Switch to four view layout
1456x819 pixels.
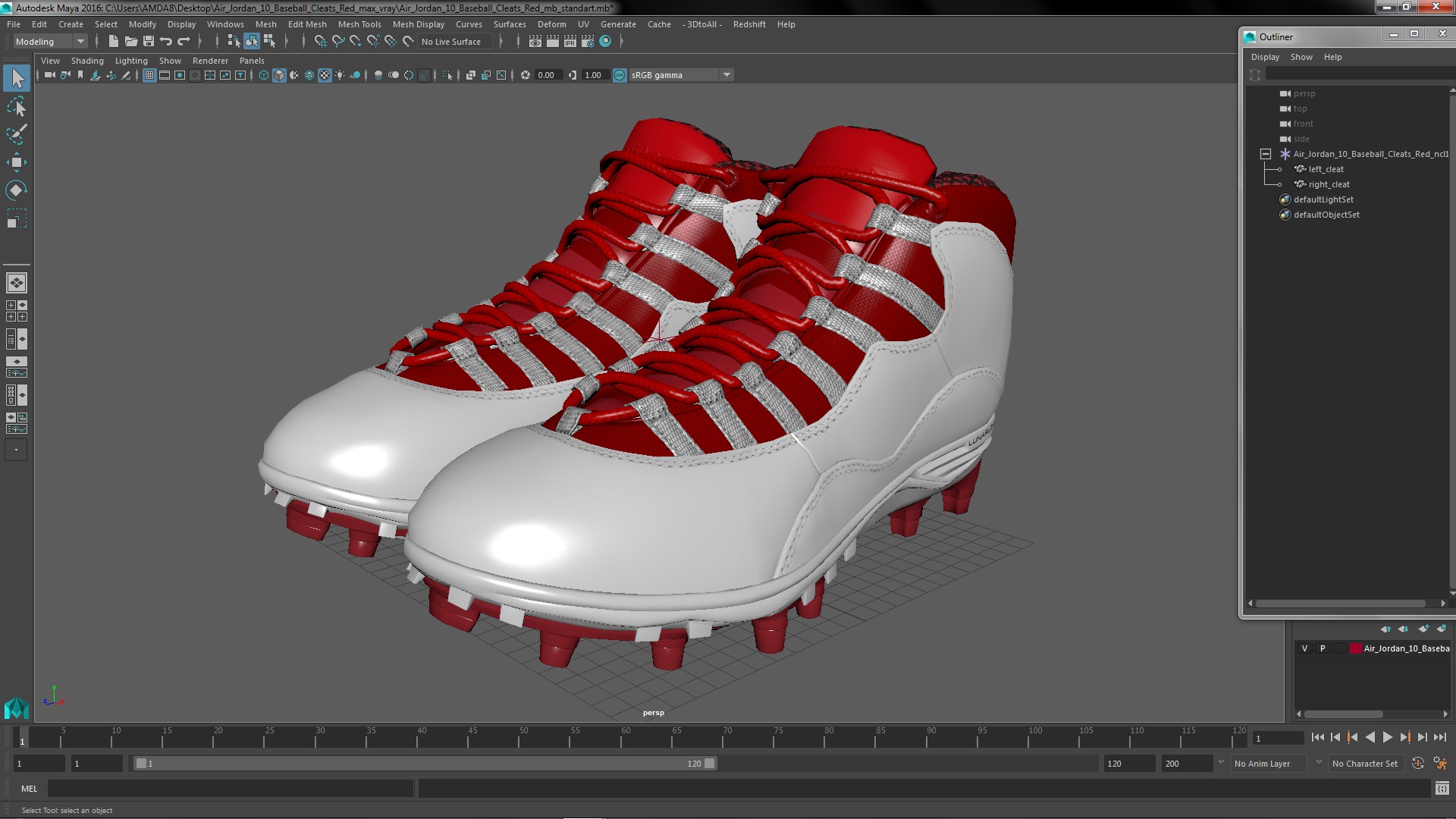pos(17,311)
